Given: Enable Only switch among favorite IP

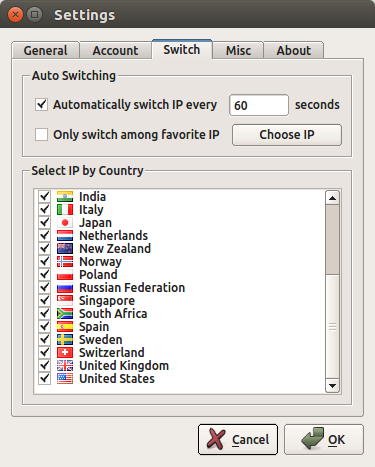Looking at the screenshot, I should [x=41, y=135].
